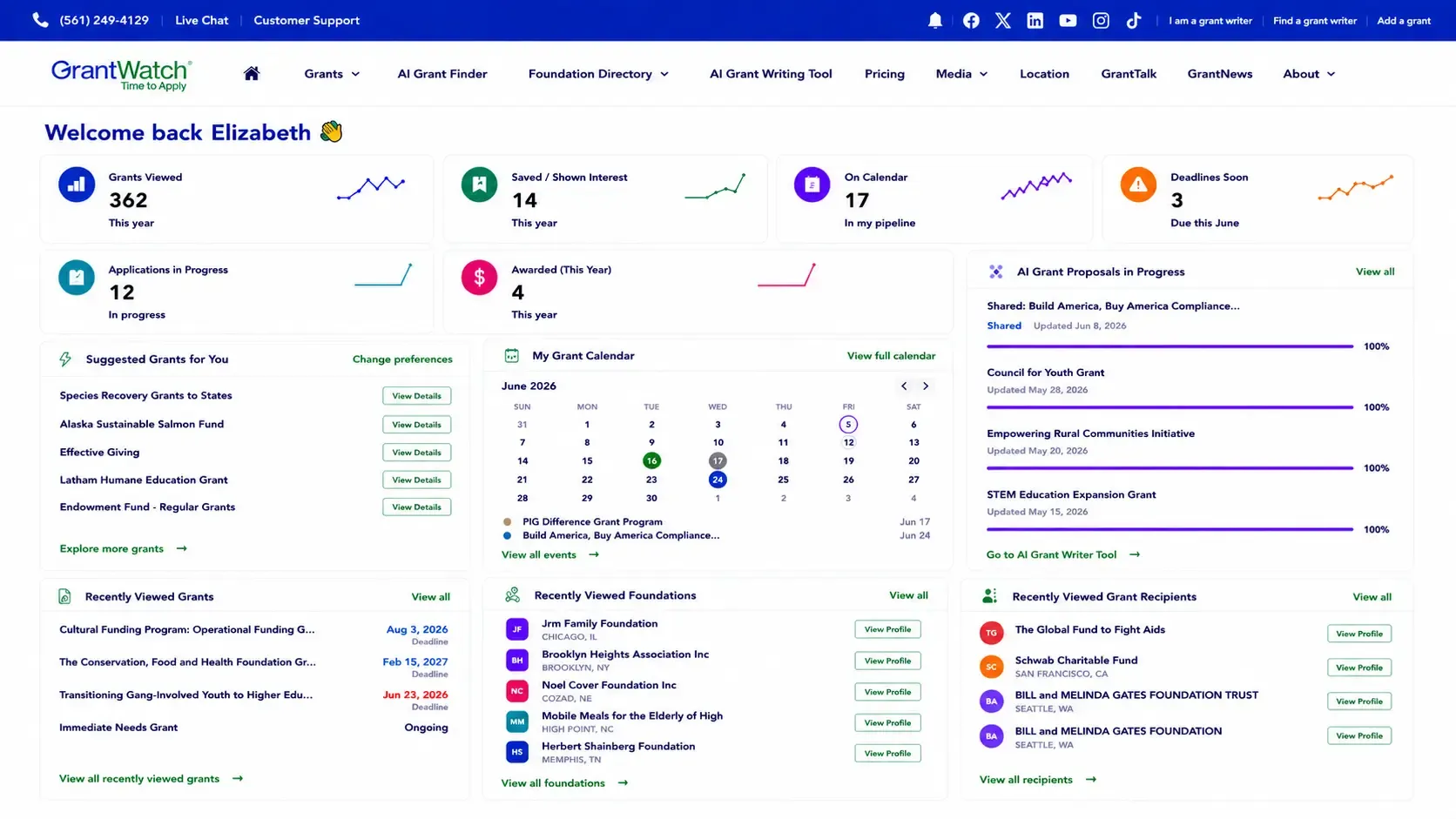
Task: Click the phone icon in top bar
Action: pyautogui.click(x=40, y=20)
